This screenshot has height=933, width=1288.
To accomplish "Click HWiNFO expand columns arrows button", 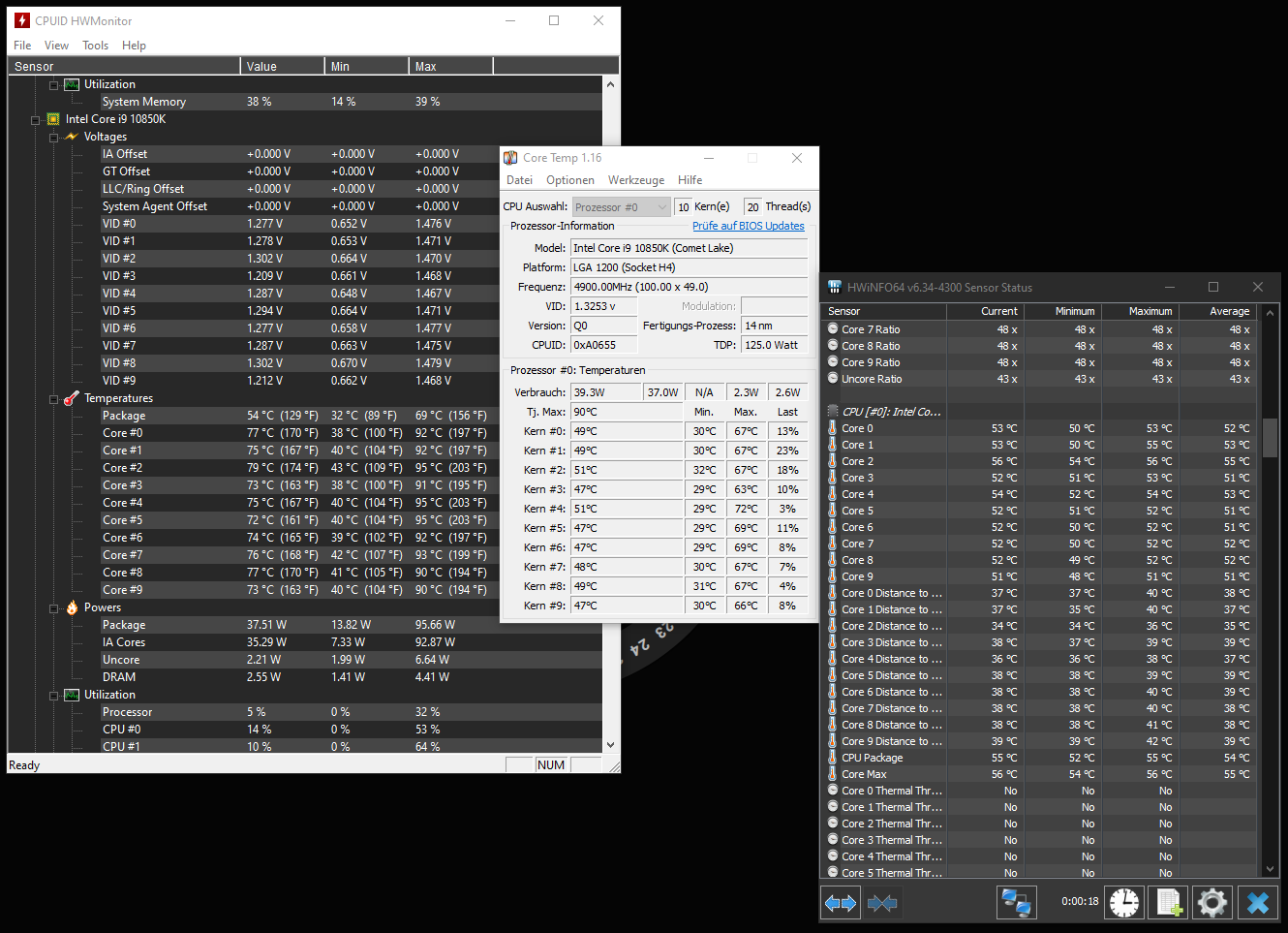I will [x=840, y=903].
